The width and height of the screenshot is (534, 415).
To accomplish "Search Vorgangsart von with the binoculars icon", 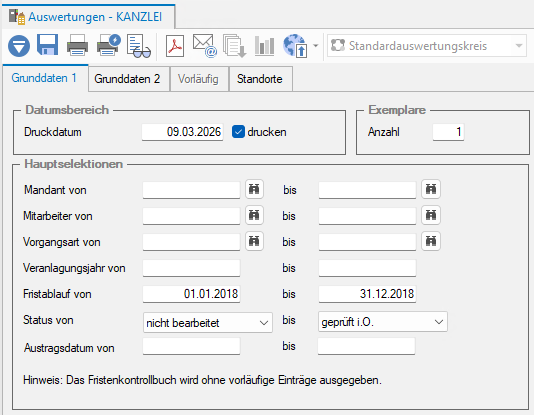I will point(254,241).
